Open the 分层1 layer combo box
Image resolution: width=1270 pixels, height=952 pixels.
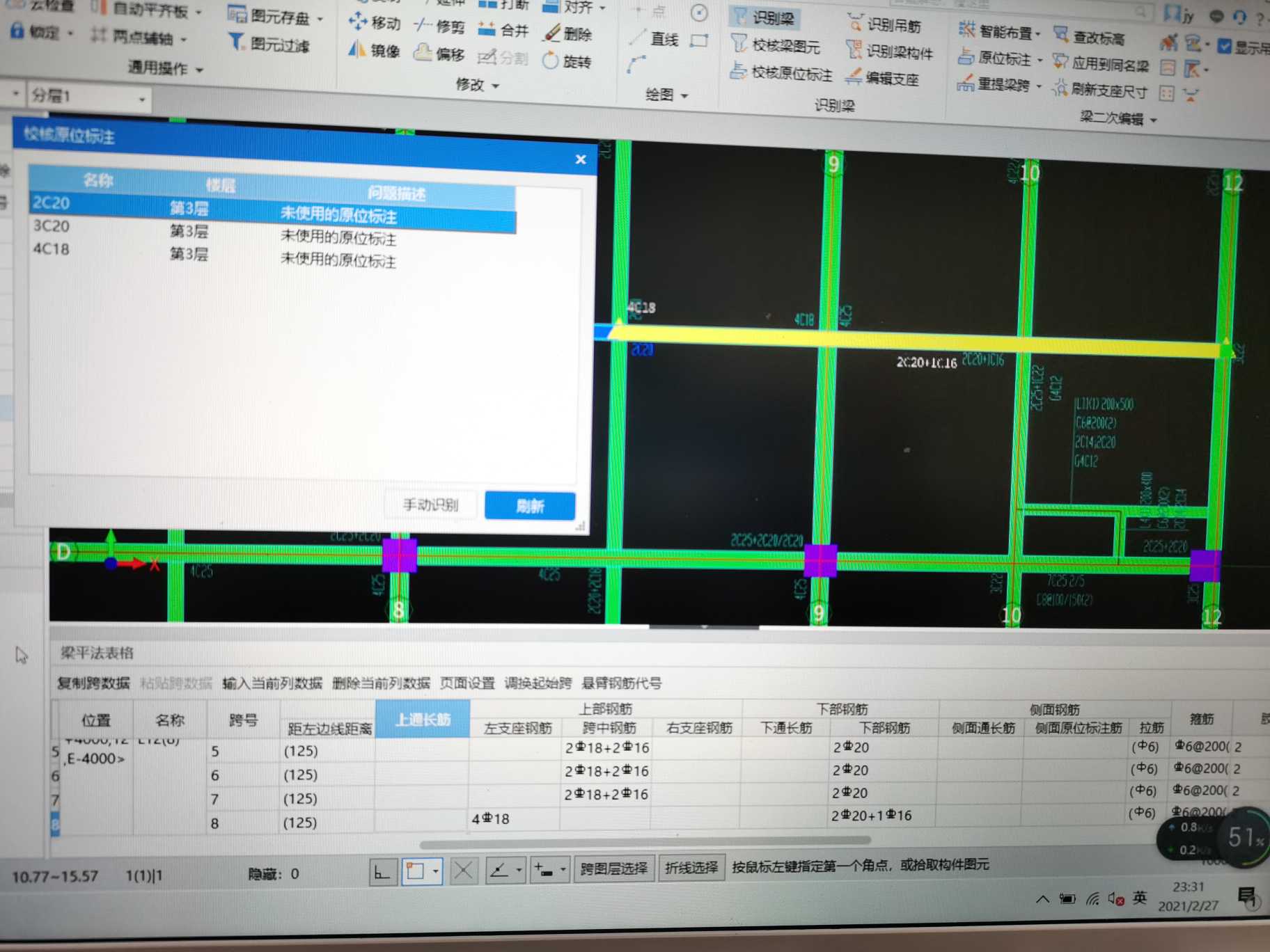(x=88, y=97)
